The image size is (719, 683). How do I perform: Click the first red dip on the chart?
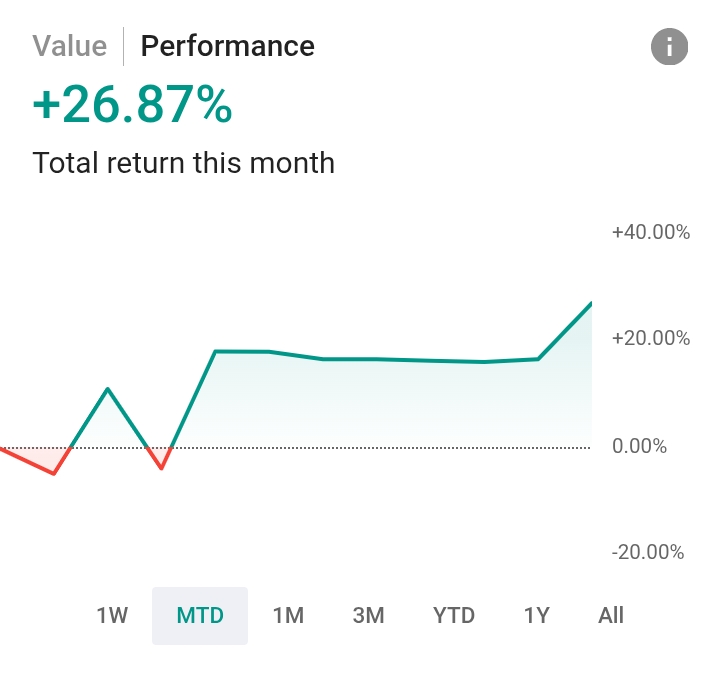pos(54,473)
